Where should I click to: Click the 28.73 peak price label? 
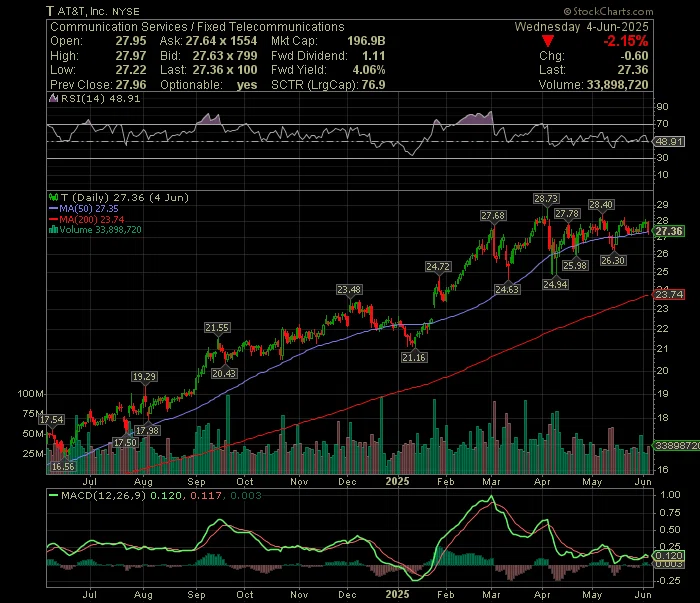[546, 199]
